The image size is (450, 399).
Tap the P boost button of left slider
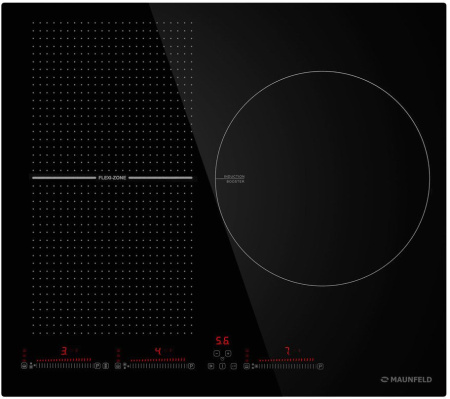click(x=97, y=366)
